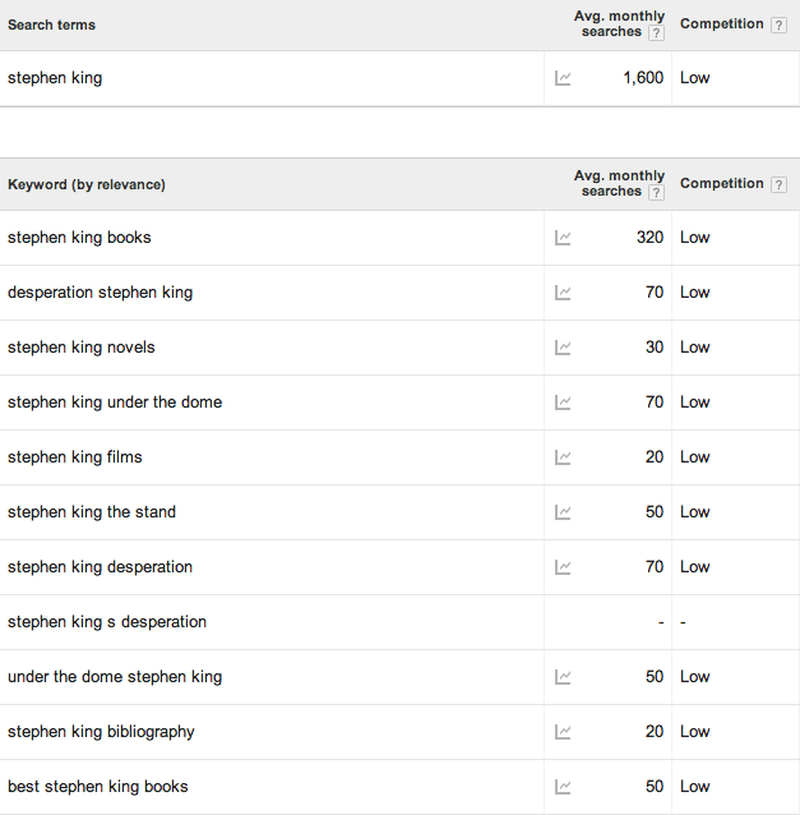
Task: Open trend chart icon for stephen king books
Action: (562, 238)
